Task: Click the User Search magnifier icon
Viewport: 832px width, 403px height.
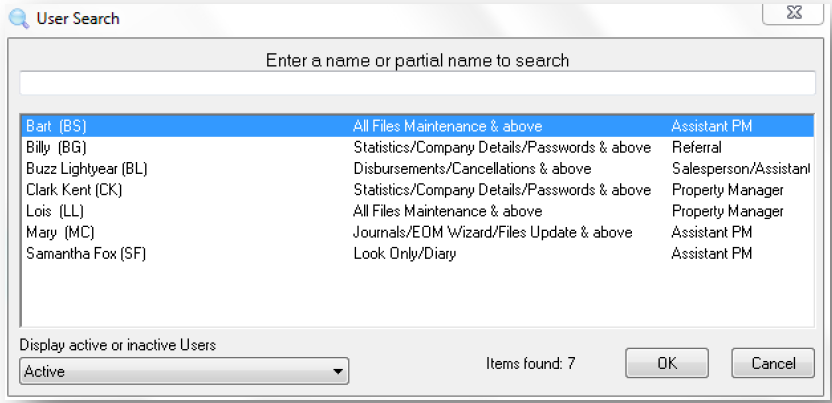Action: coord(19,19)
